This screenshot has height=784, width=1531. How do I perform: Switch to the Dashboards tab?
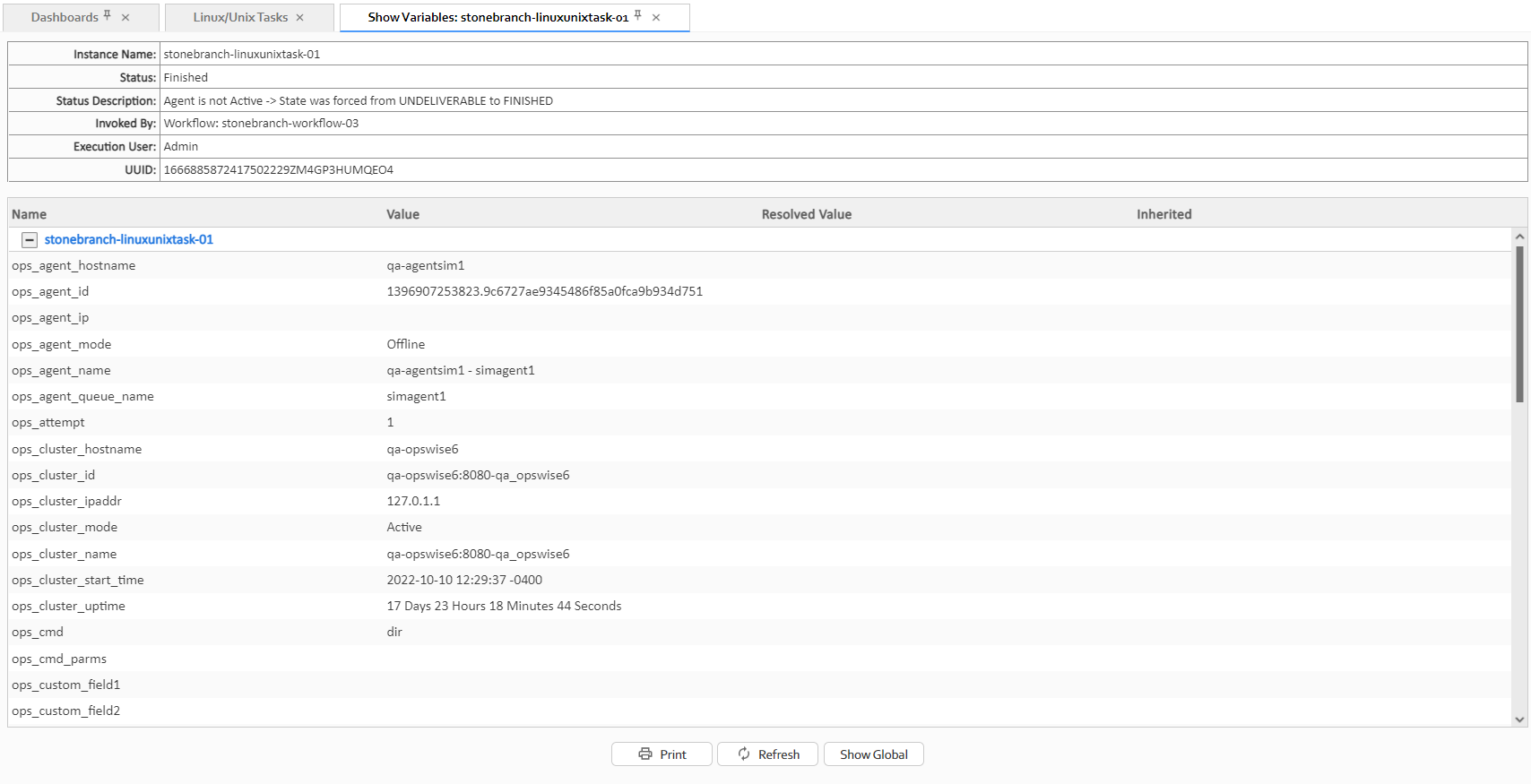(65, 18)
